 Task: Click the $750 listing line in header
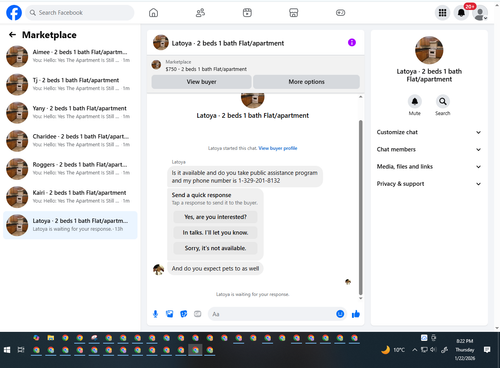click(206, 69)
